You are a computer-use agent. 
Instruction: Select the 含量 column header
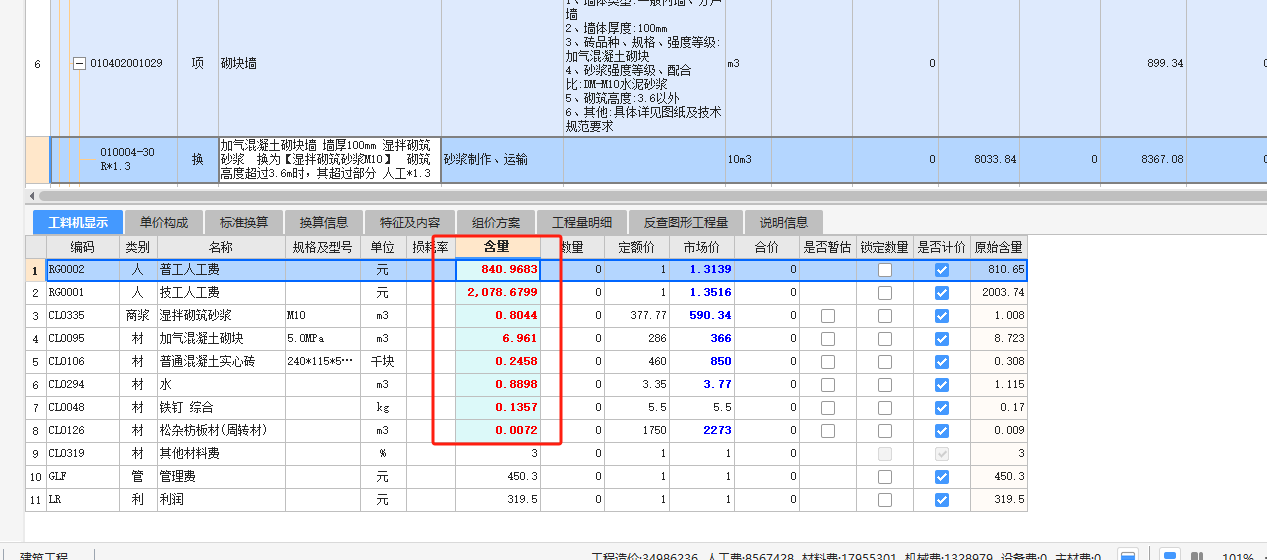point(498,247)
